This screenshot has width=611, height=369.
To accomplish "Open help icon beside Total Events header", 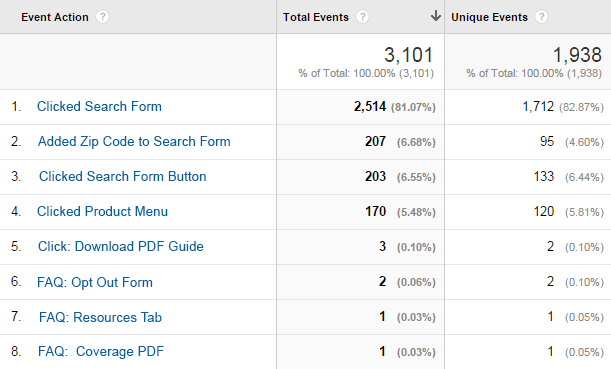I will point(362,17).
